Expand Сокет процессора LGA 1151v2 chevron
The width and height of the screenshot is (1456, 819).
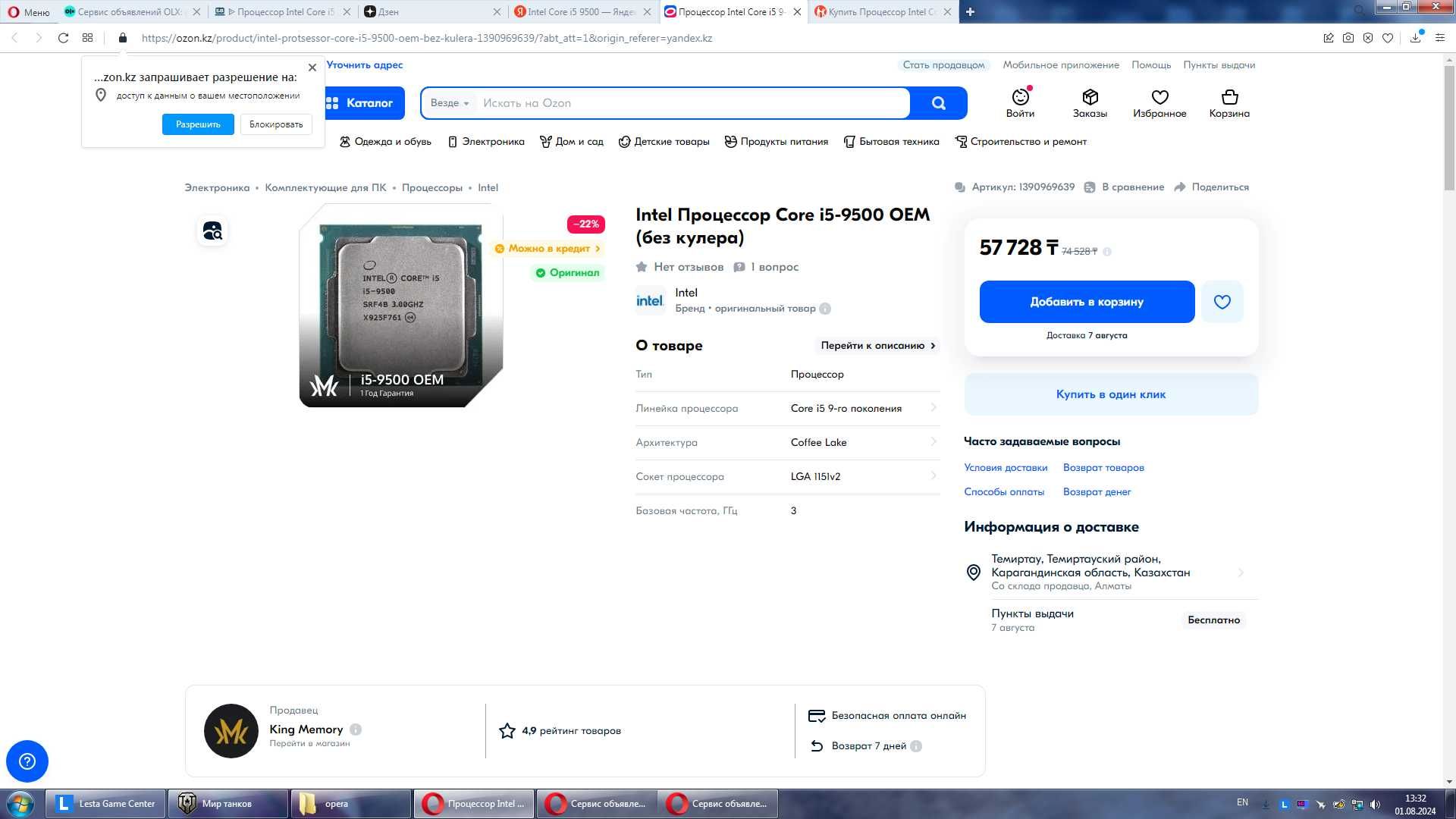tap(933, 476)
